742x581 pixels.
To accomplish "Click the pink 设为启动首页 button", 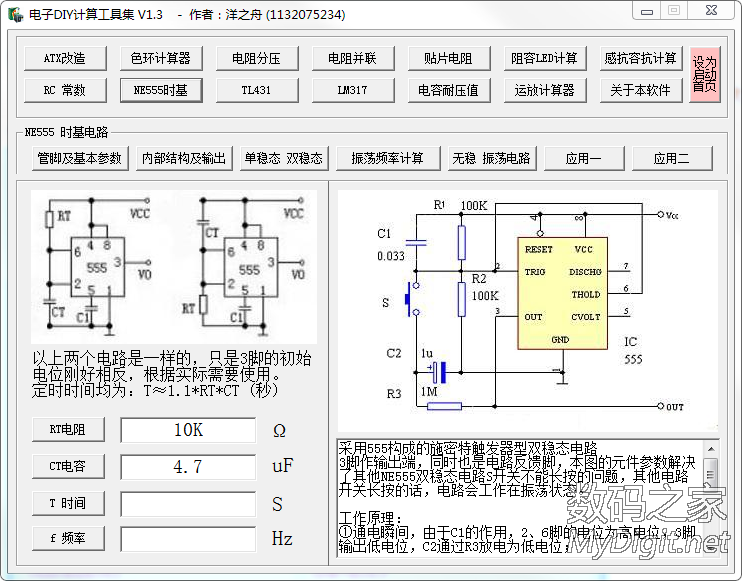I will coord(705,74).
